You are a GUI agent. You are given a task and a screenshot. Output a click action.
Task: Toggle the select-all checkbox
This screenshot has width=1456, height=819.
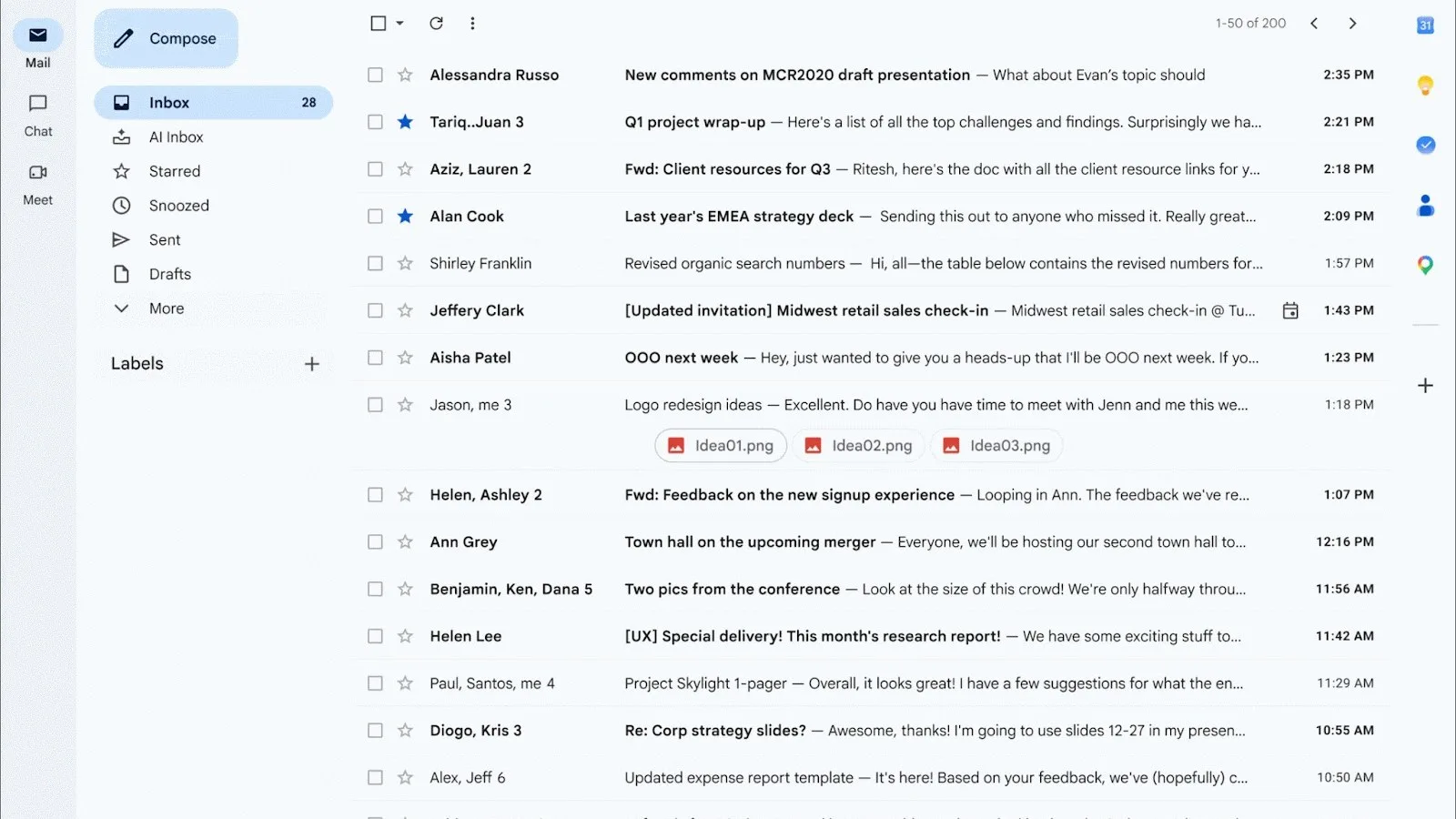coord(379,24)
